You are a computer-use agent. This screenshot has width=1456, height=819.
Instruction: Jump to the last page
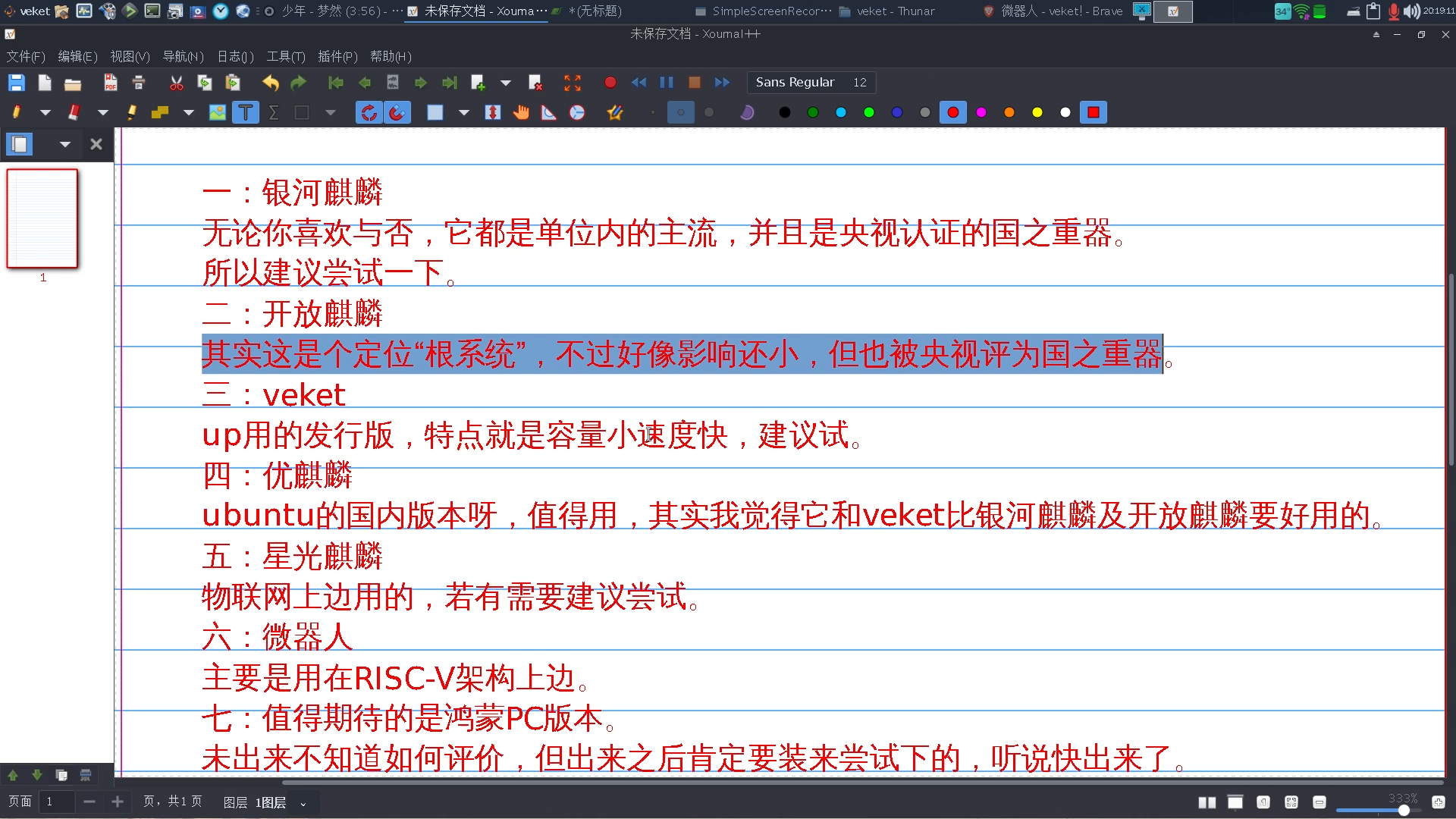click(x=450, y=83)
